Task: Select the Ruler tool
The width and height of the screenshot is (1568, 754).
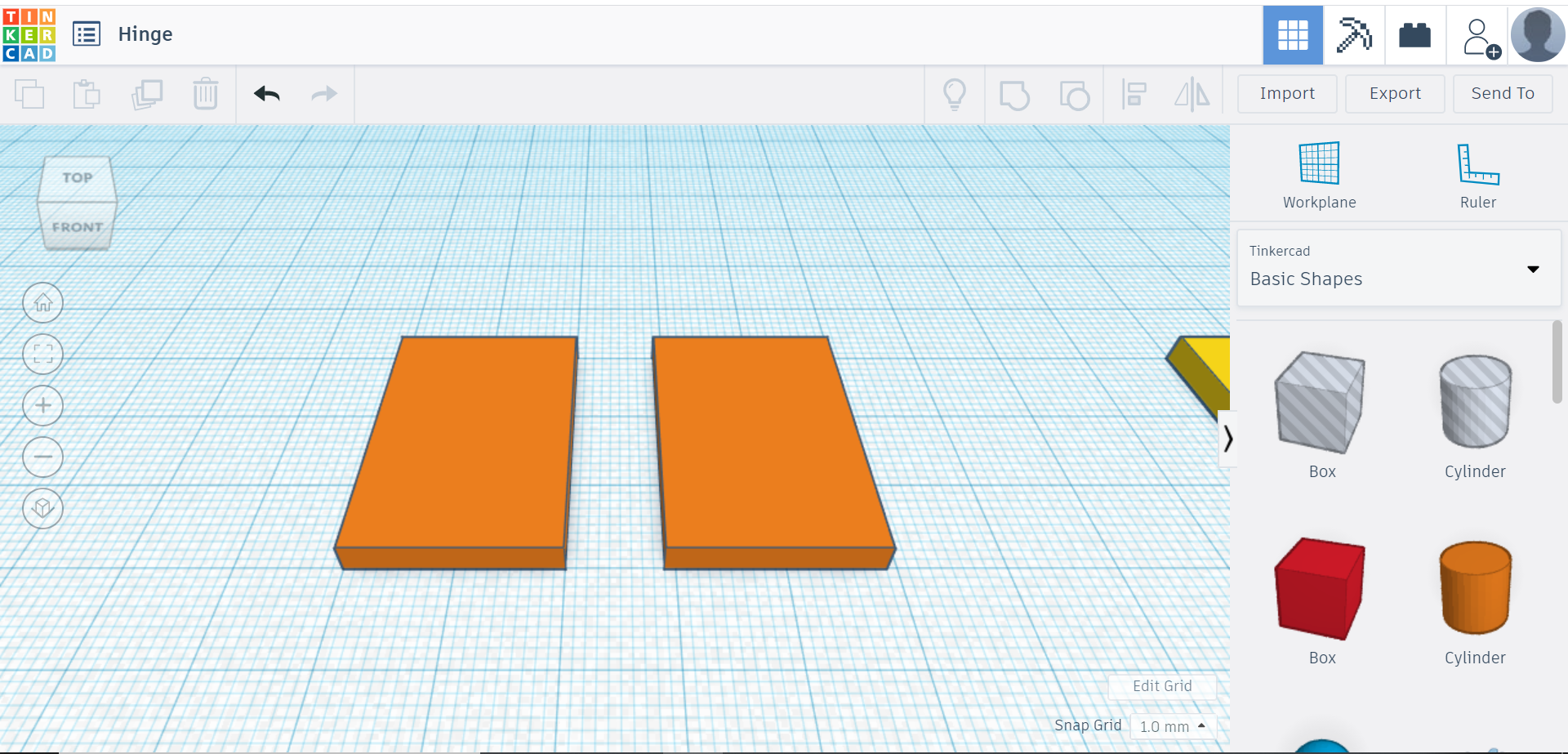Action: click(x=1478, y=174)
